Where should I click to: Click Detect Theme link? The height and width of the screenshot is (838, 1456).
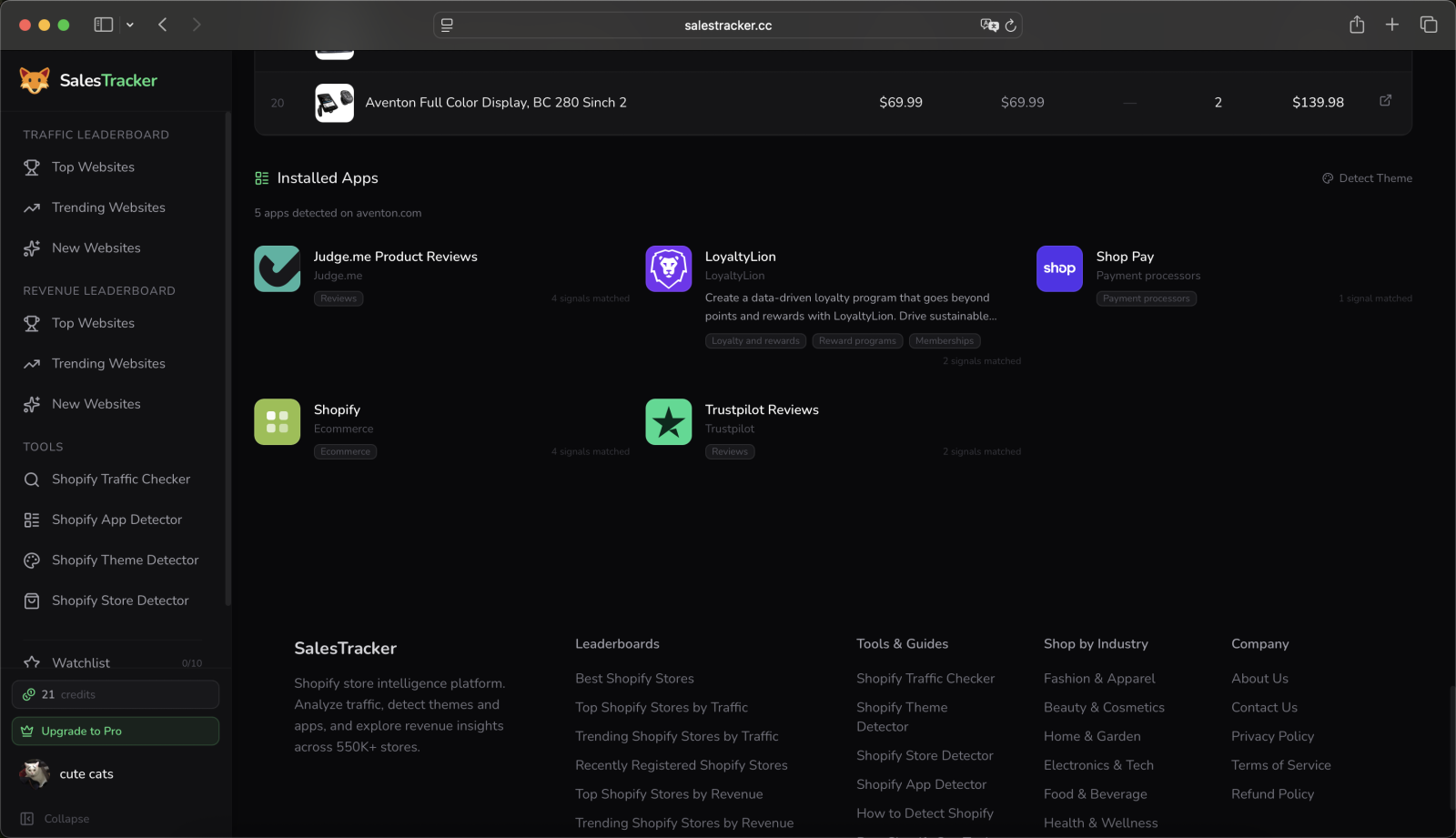[1367, 178]
